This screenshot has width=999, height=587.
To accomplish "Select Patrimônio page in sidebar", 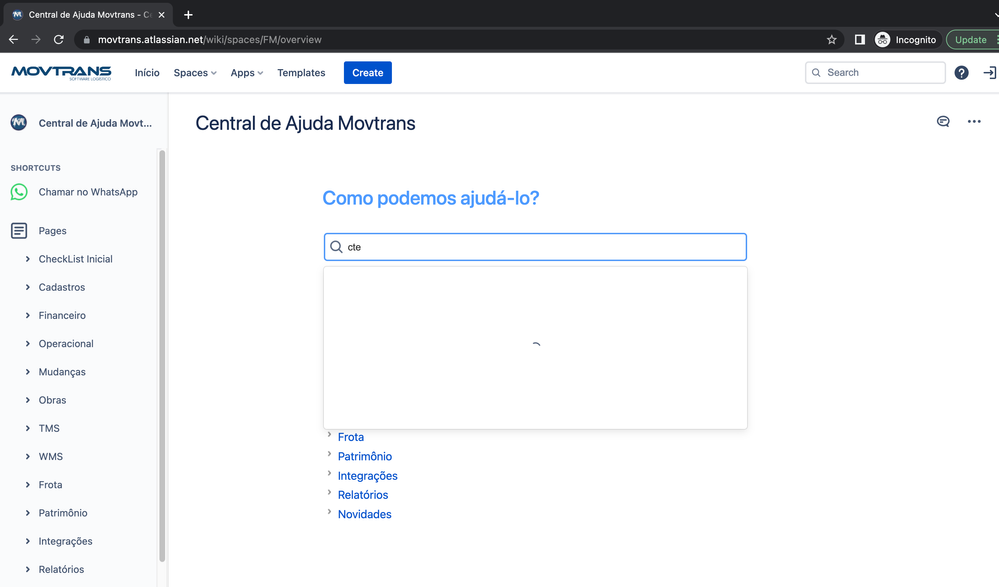I will 63,513.
